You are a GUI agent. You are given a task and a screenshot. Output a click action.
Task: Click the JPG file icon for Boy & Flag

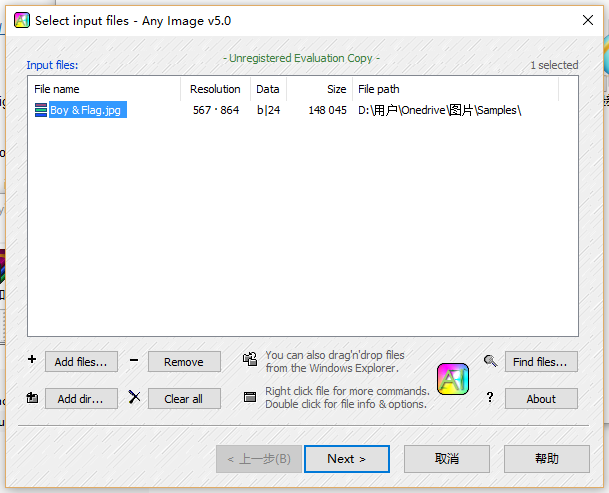41,110
